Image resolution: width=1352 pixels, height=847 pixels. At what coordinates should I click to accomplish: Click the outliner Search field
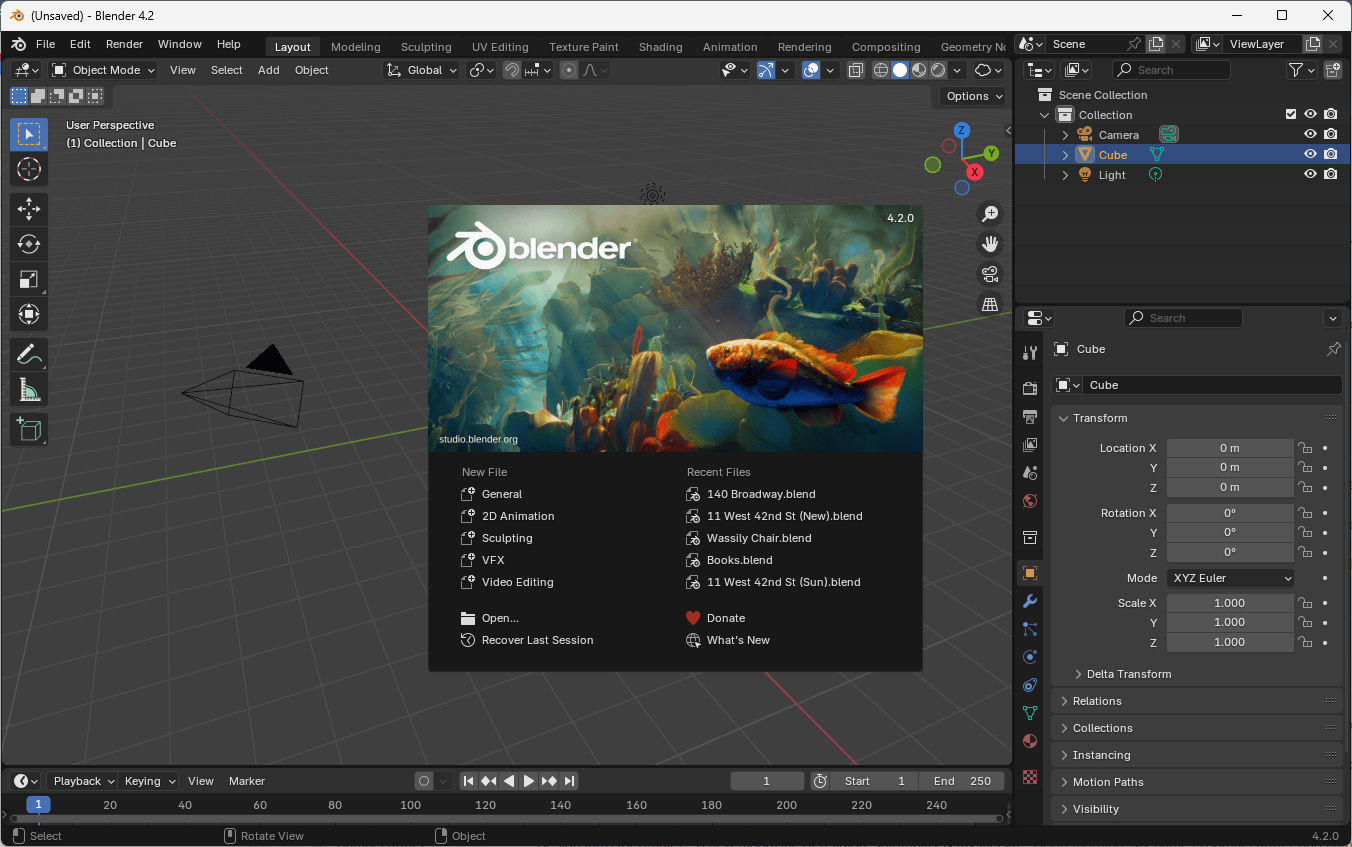tap(1171, 70)
